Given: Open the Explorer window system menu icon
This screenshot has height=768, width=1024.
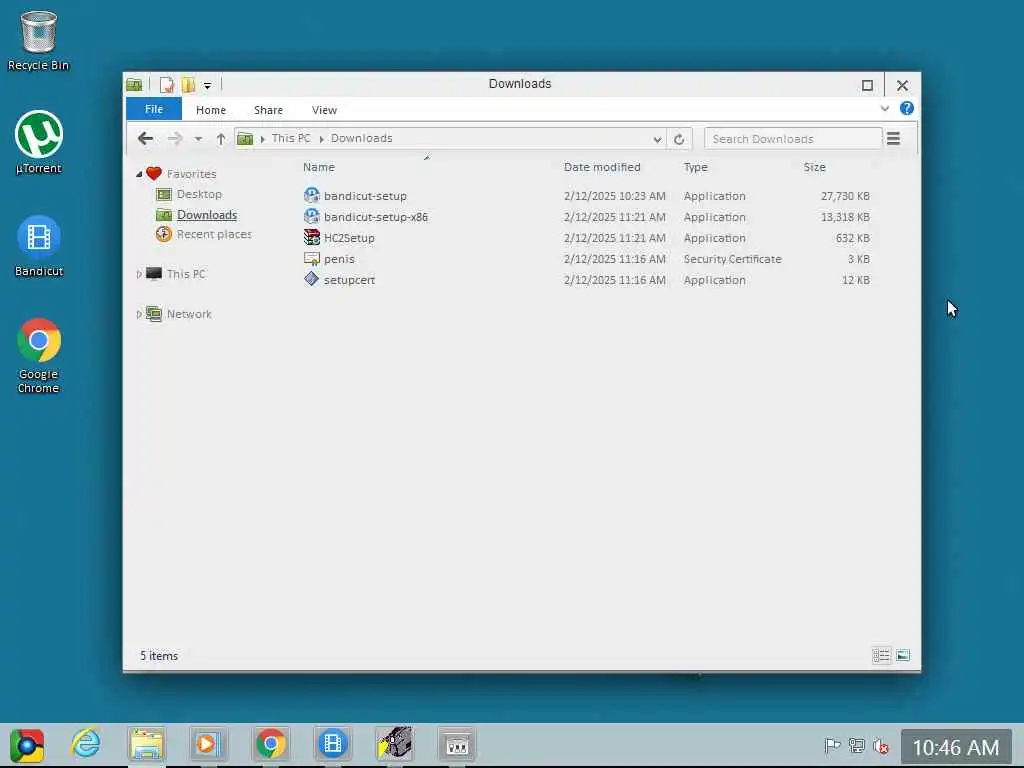Looking at the screenshot, I should (135, 85).
